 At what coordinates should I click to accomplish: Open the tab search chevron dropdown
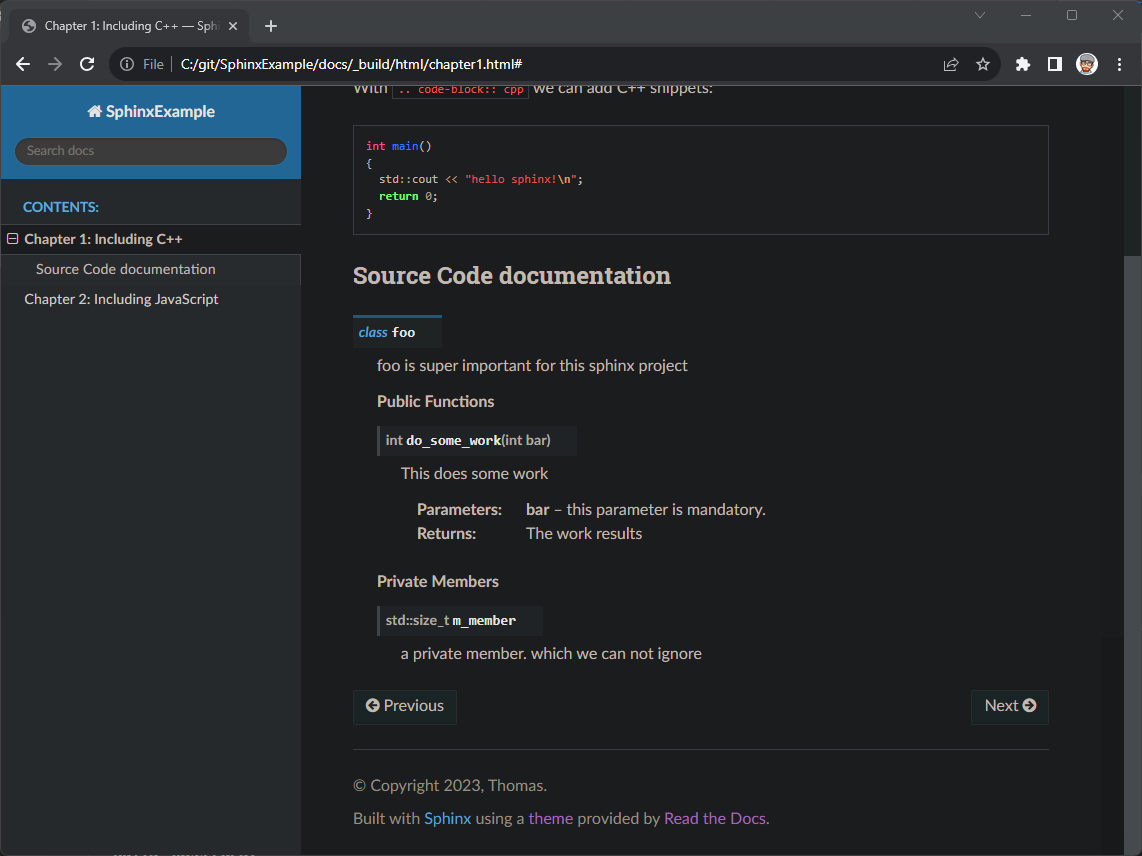point(979,15)
